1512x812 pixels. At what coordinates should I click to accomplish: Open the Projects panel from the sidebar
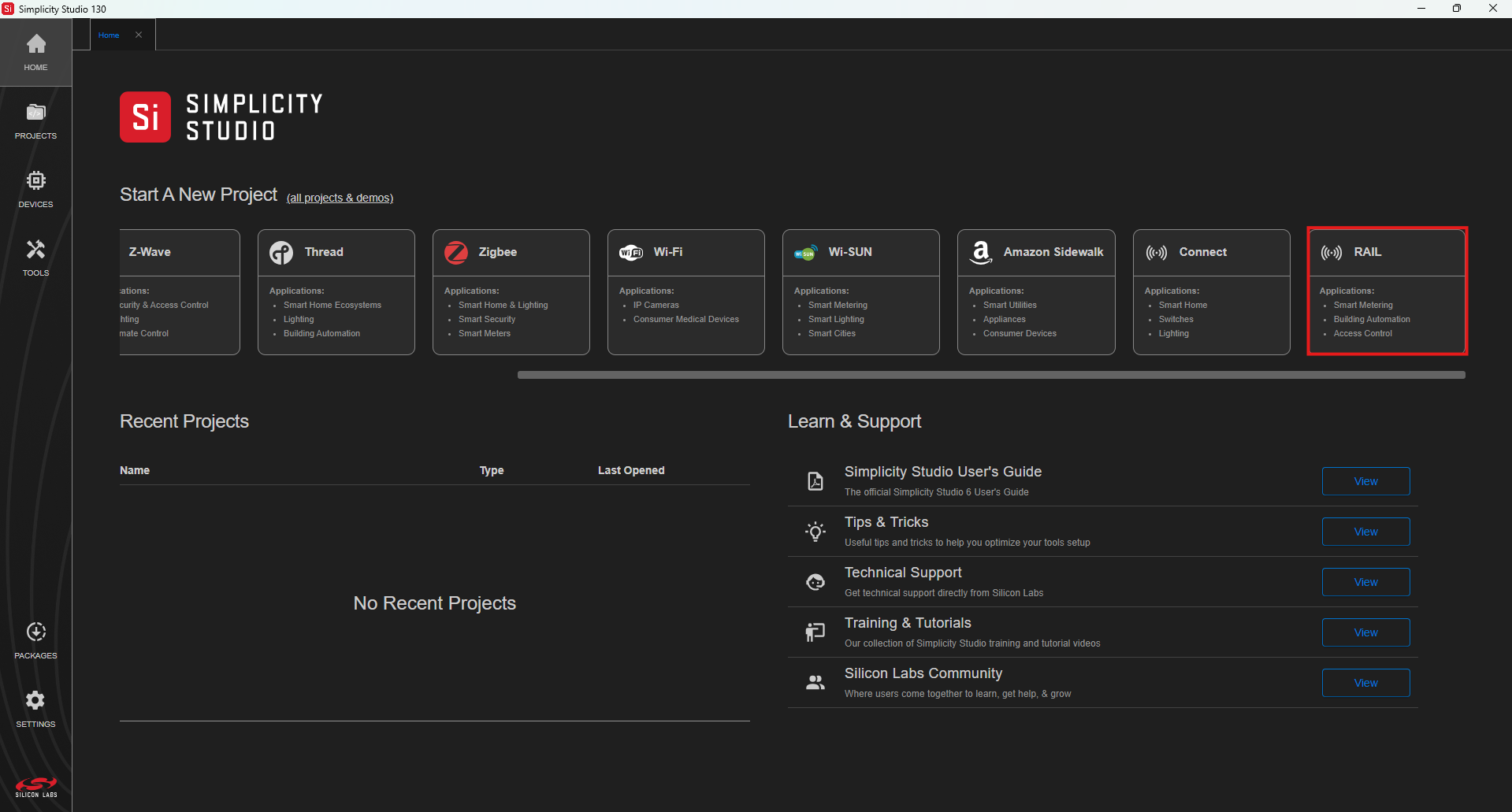coord(35,120)
